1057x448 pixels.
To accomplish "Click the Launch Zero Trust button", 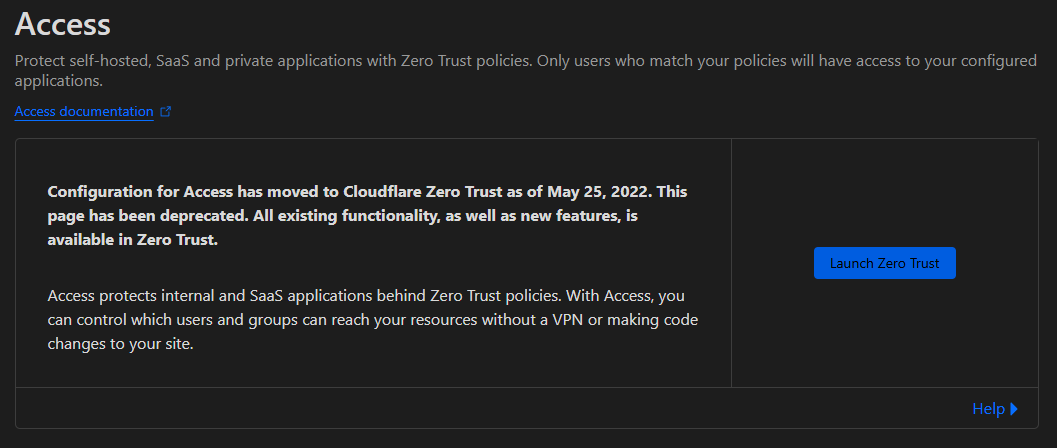I will pyautogui.click(x=884, y=263).
